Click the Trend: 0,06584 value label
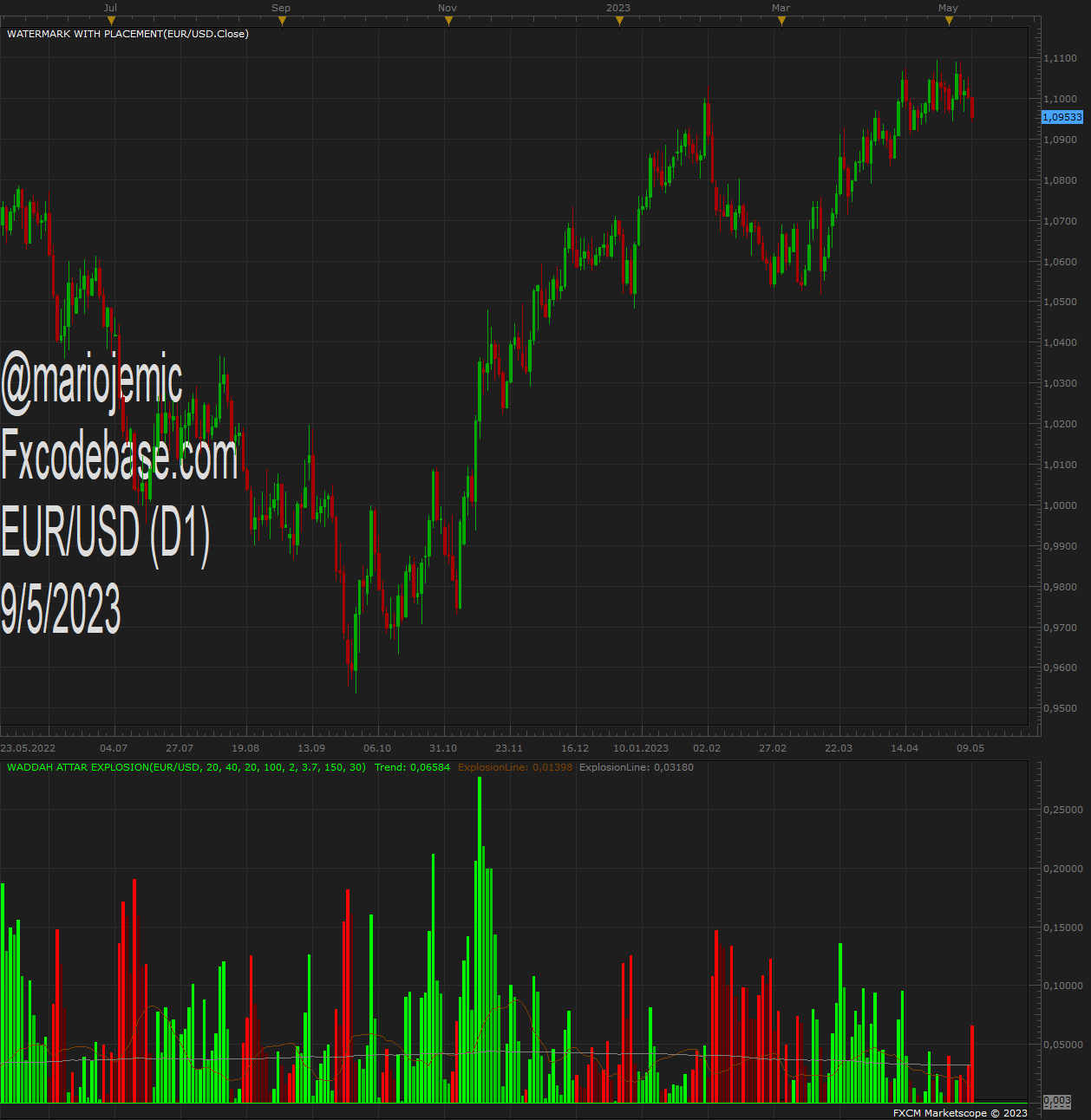 tap(412, 767)
